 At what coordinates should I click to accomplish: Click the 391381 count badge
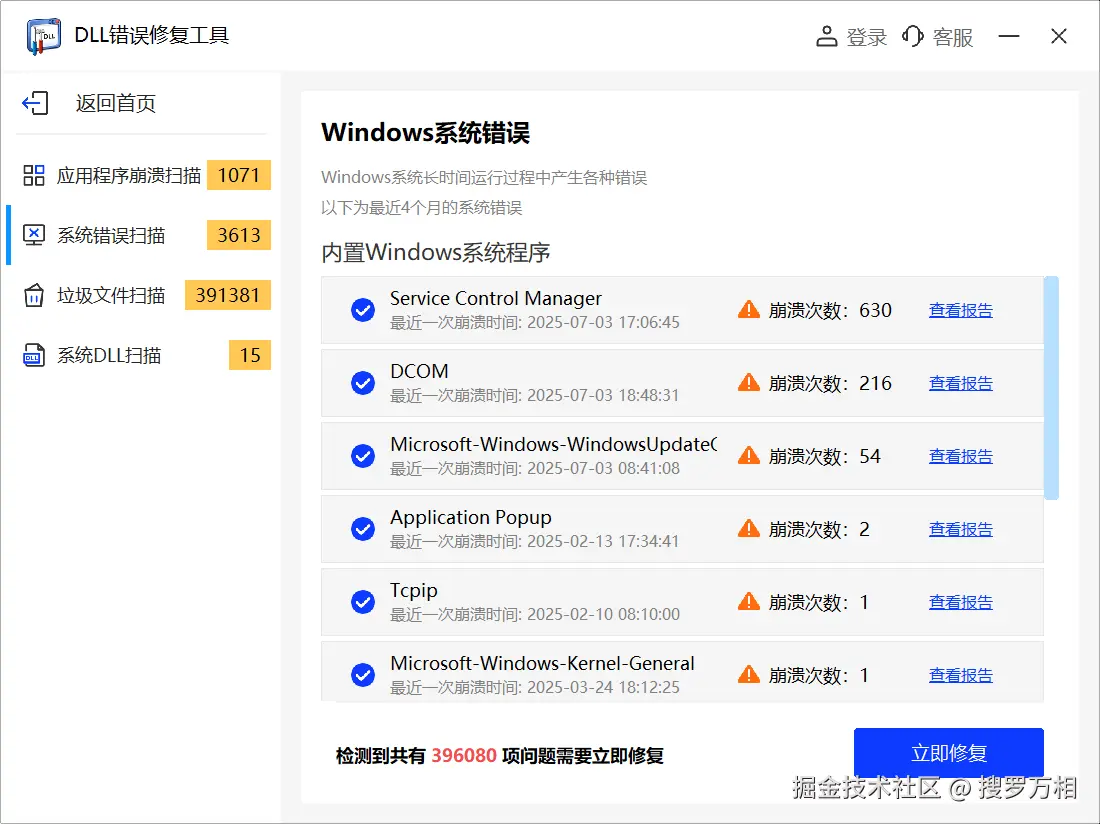click(x=228, y=295)
